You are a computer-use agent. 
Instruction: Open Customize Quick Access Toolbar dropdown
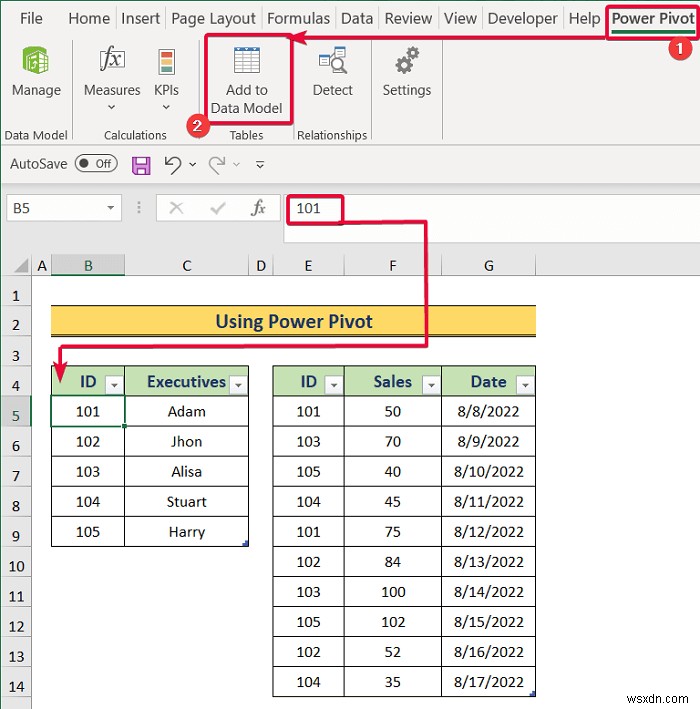[260, 164]
